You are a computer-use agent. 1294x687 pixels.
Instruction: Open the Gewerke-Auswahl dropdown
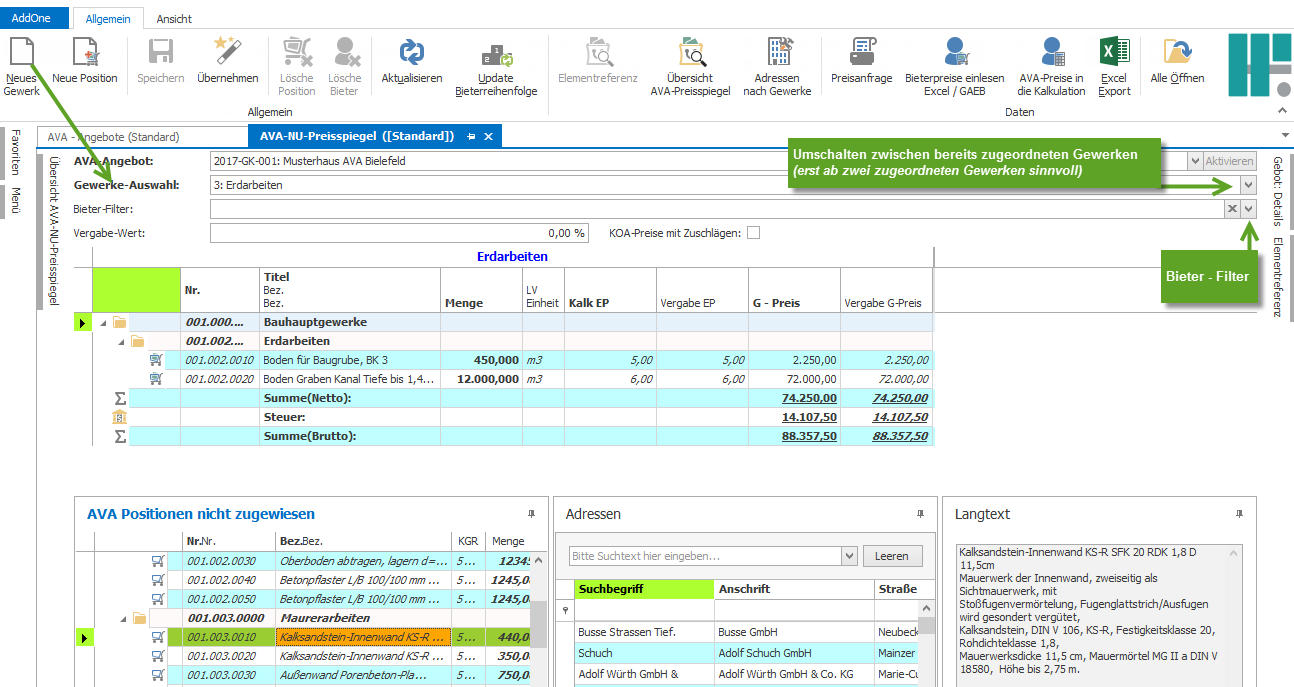1248,185
